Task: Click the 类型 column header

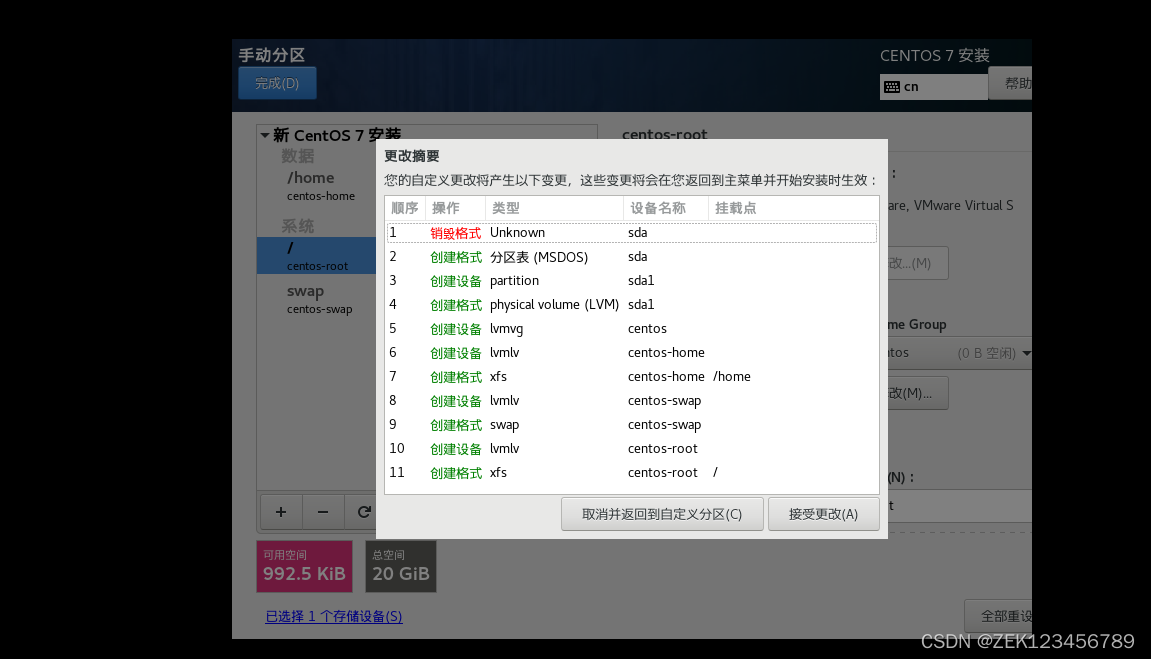Action: 554,208
